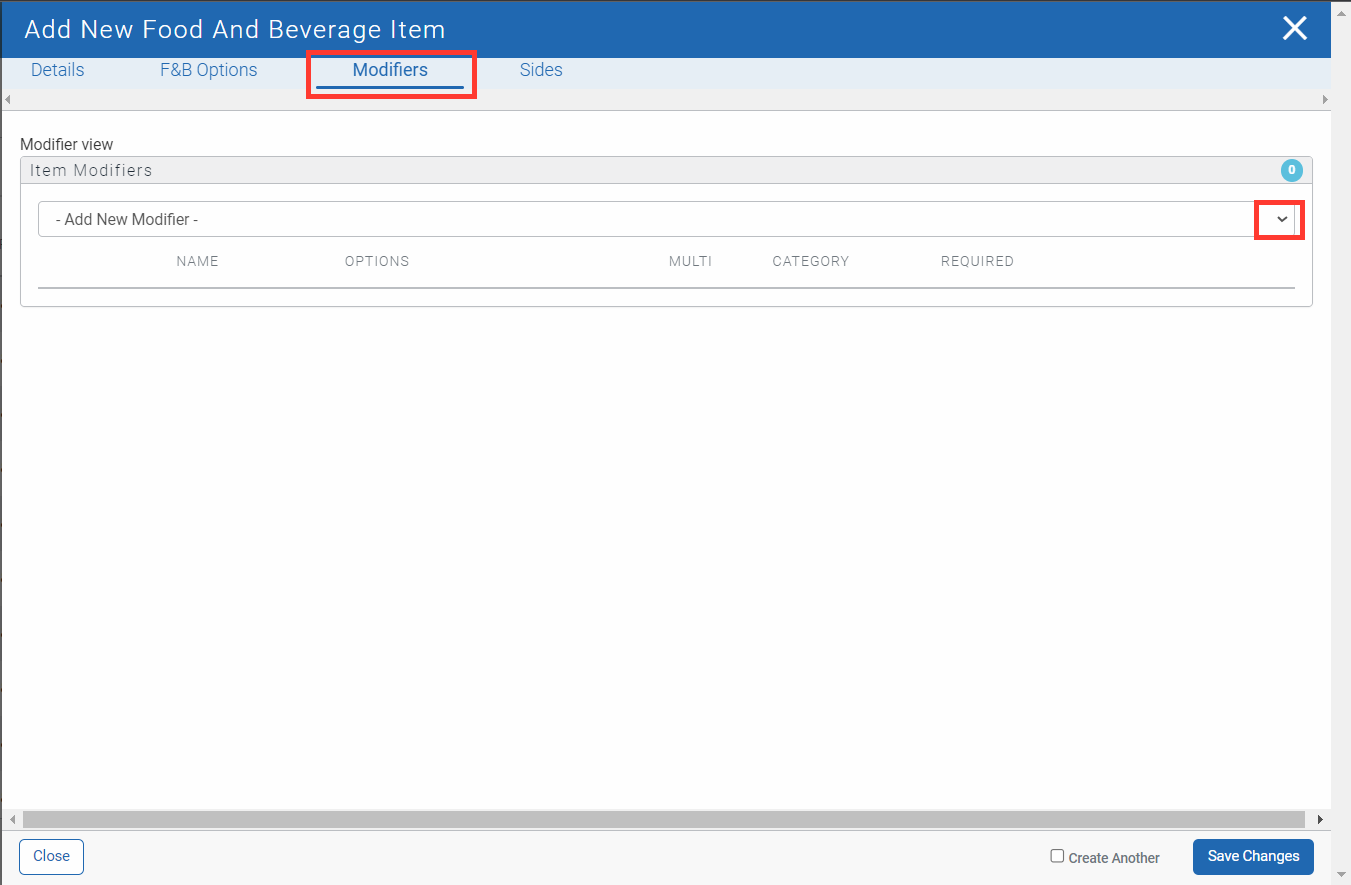This screenshot has height=885, width=1351.
Task: Click the CATEGORY column header
Action: point(810,261)
